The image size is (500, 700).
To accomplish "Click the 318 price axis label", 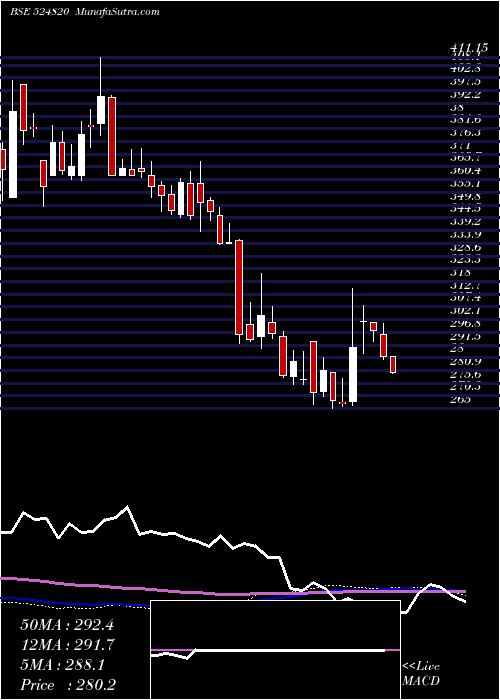I will [460, 272].
